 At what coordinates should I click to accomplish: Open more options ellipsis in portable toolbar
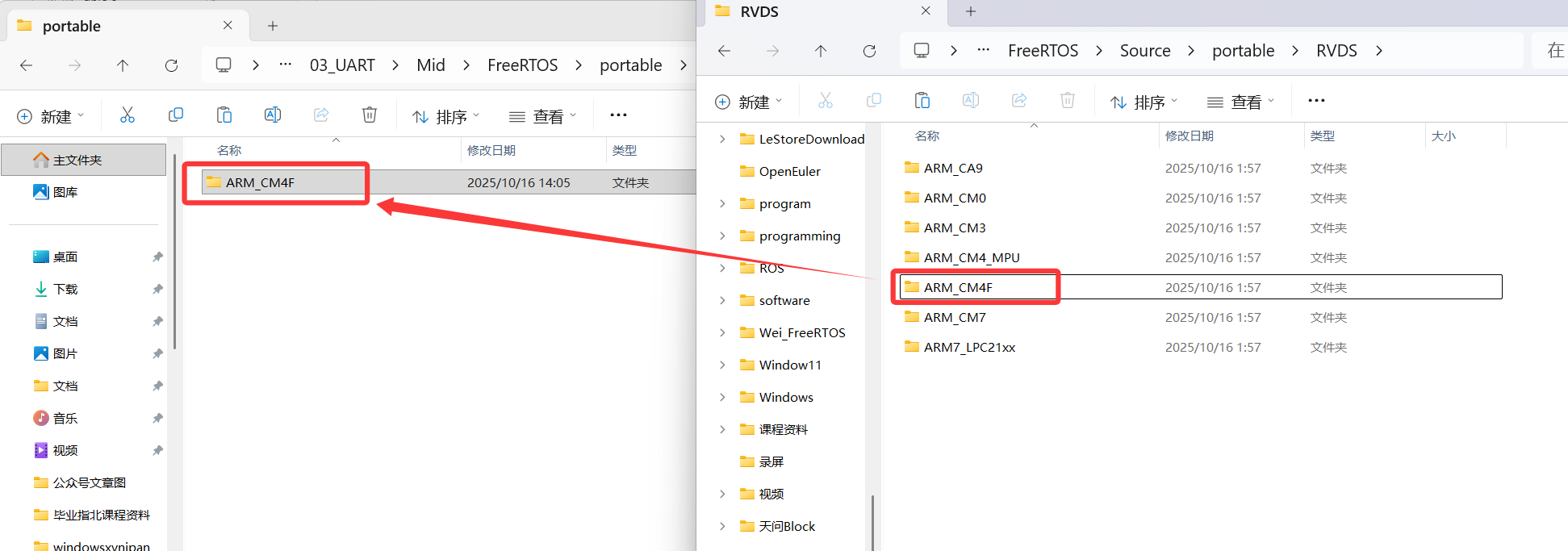(618, 115)
